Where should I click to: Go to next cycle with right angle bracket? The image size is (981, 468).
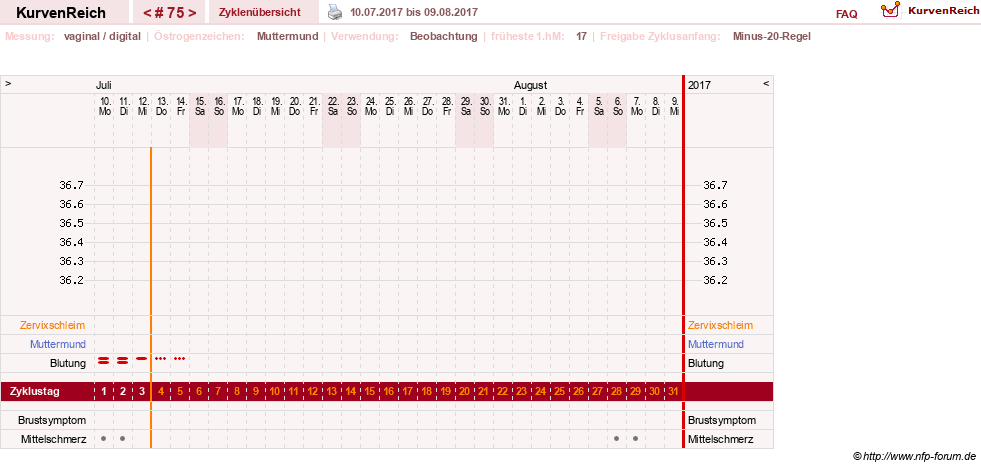pos(192,13)
